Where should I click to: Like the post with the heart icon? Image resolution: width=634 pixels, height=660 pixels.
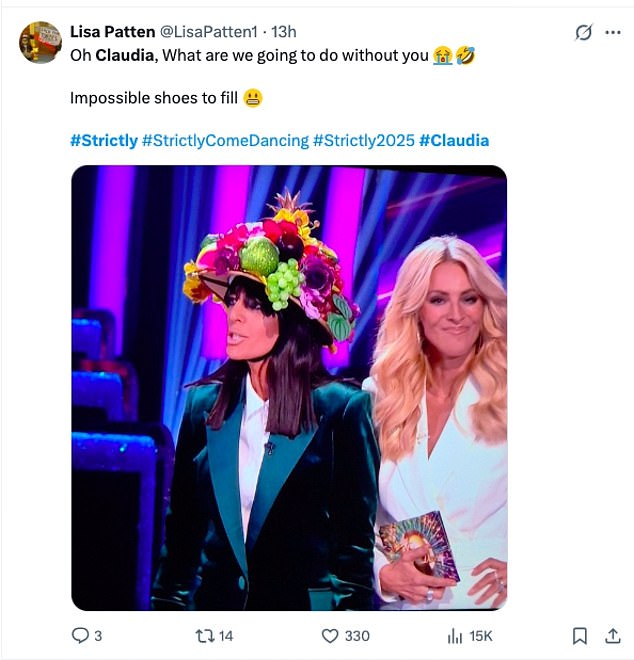(x=330, y=635)
